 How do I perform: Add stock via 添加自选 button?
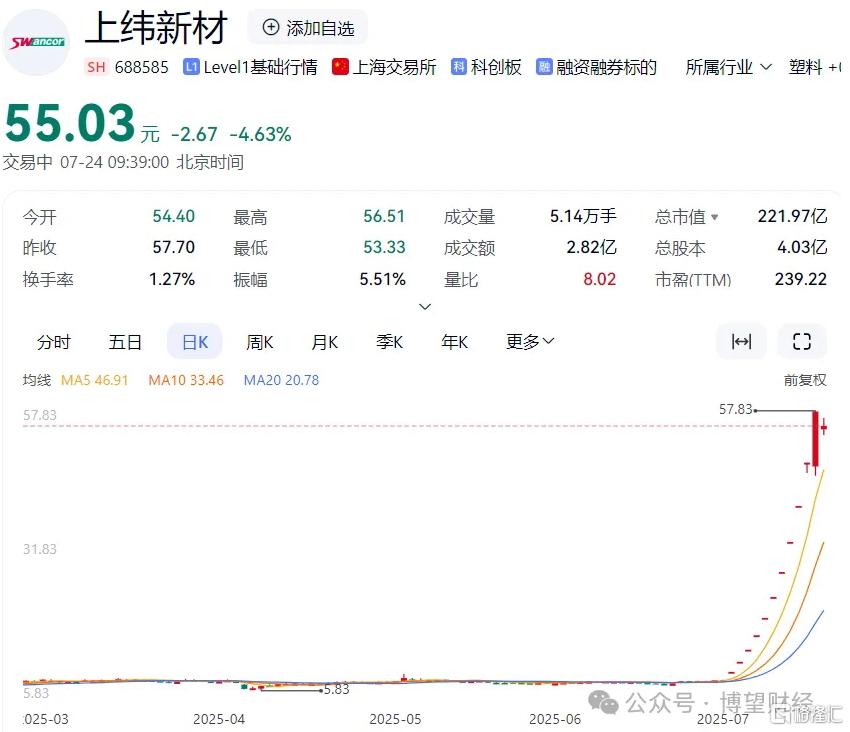pyautogui.click(x=307, y=27)
